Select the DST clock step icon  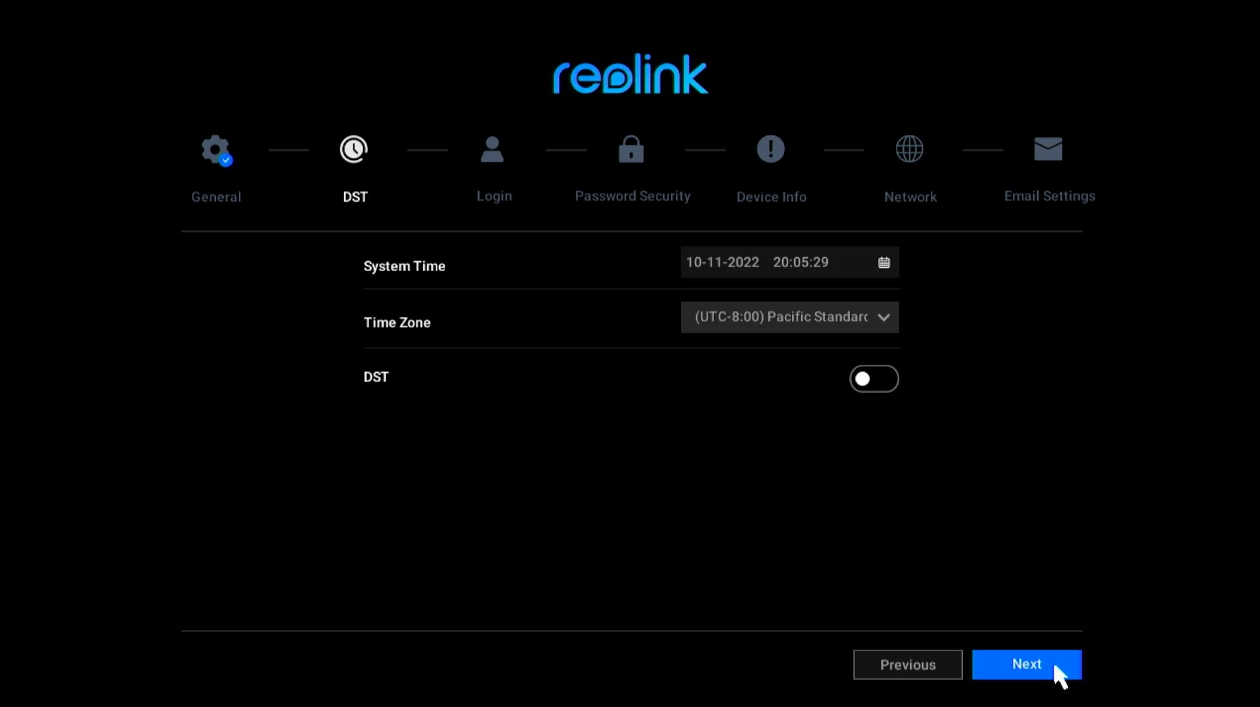tap(353, 149)
